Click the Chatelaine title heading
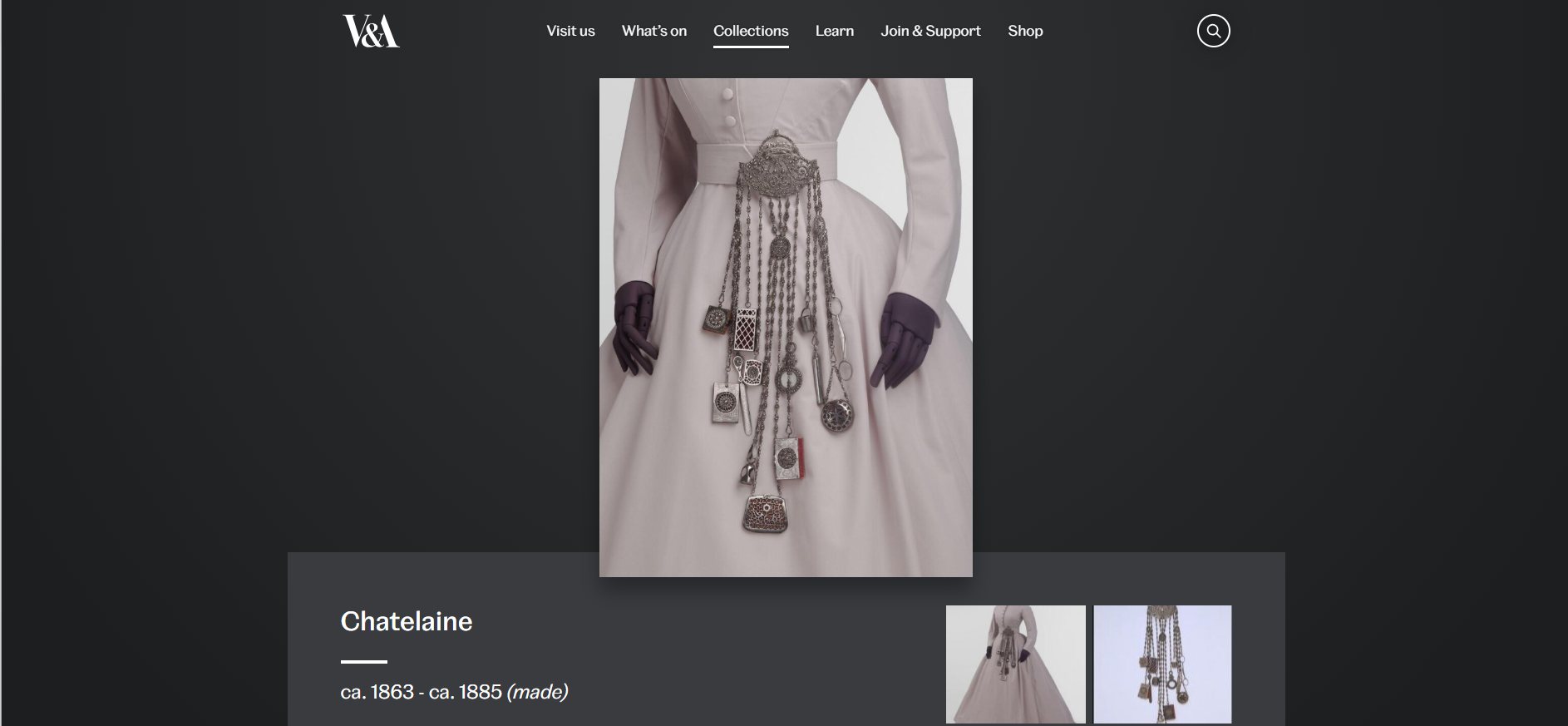The height and width of the screenshot is (726, 1568). (407, 621)
